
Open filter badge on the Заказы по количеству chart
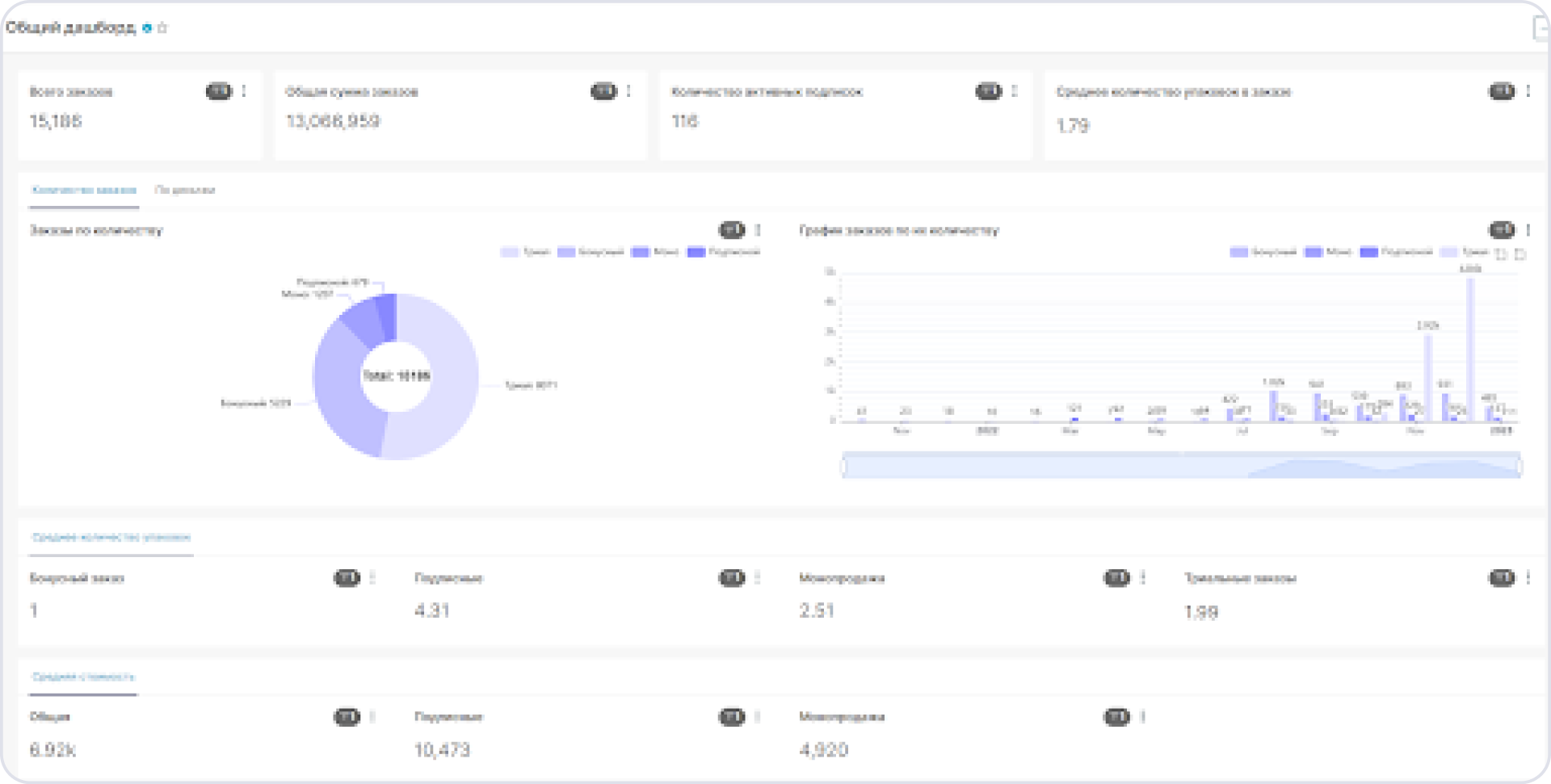coord(732,230)
